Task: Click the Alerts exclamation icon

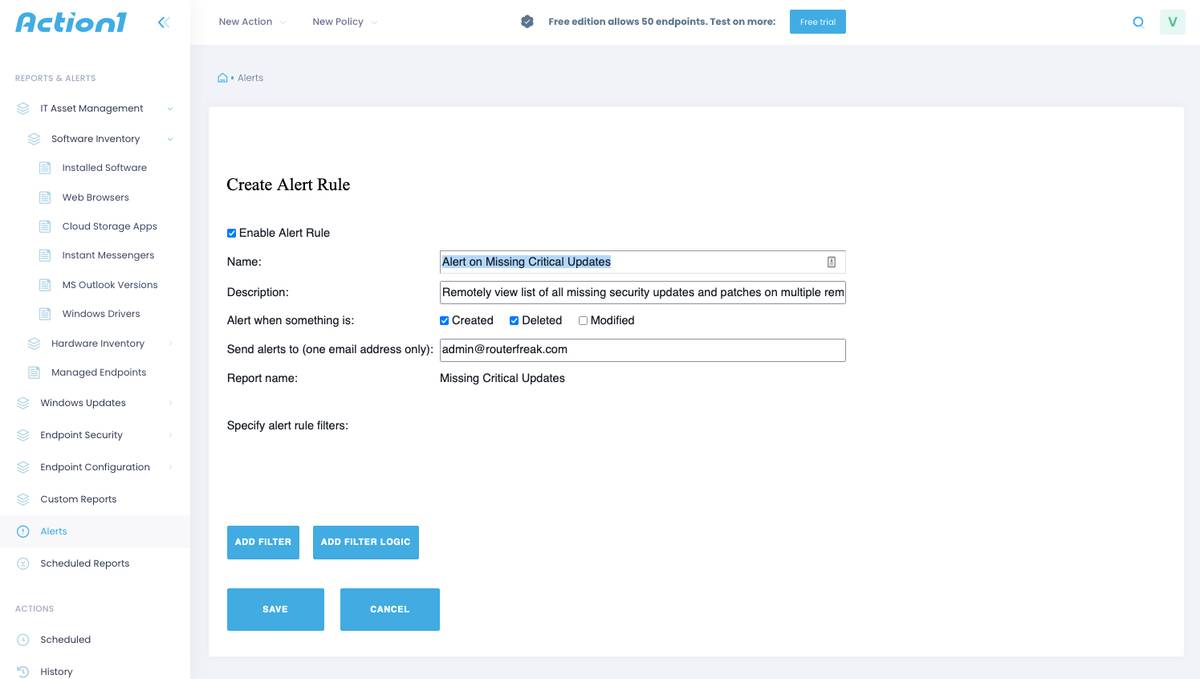Action: click(x=23, y=531)
